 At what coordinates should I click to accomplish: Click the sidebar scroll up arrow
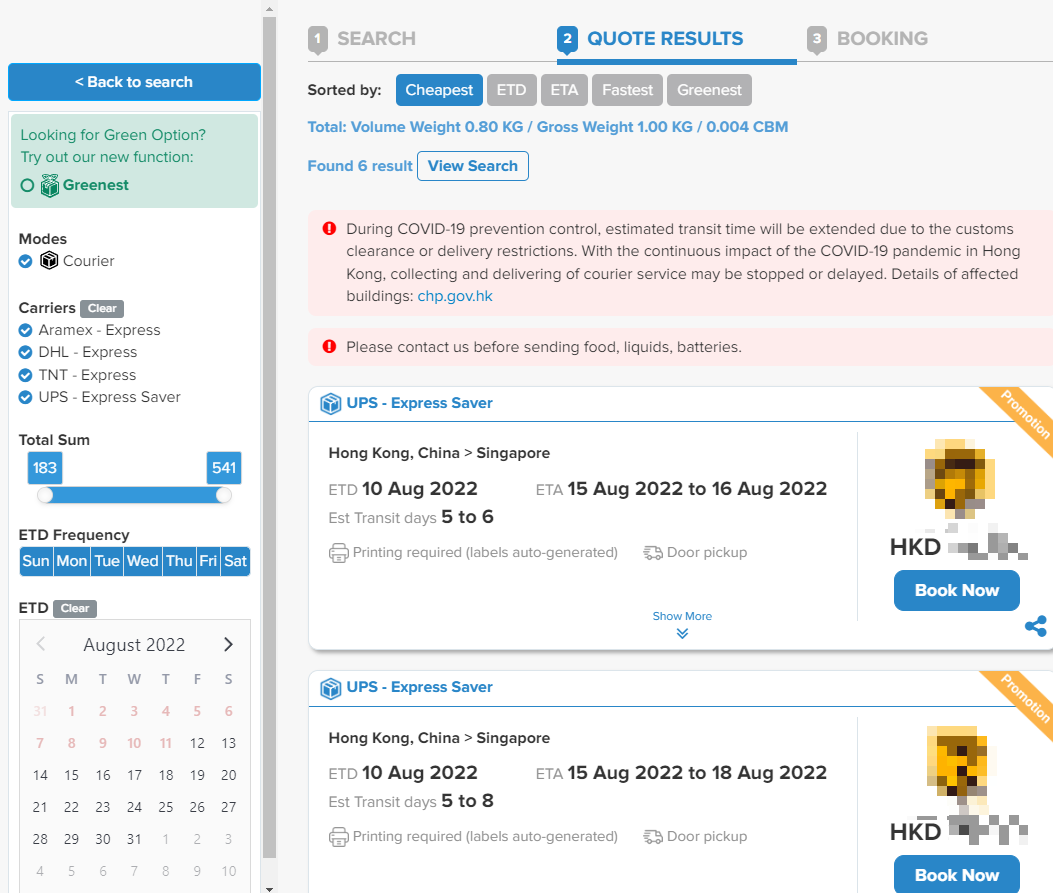269,9
